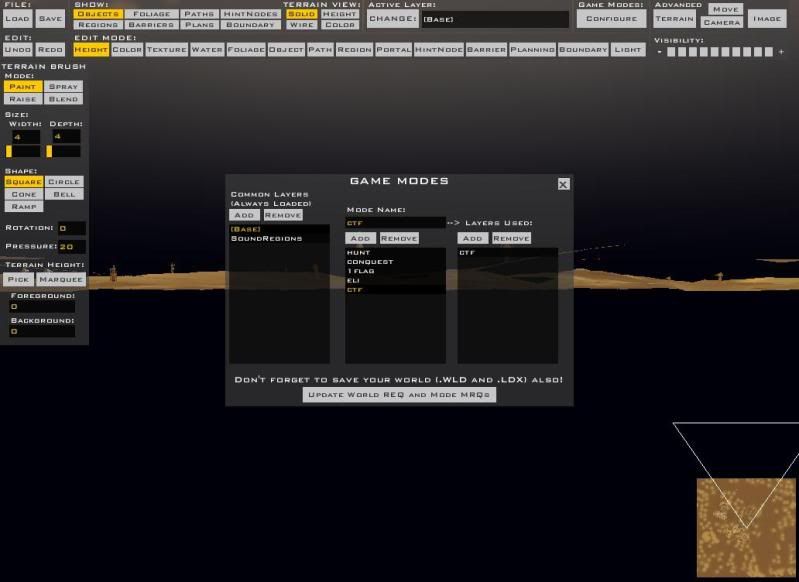The image size is (799, 582).
Task: Adjust the Depth slider
Action: point(63,151)
